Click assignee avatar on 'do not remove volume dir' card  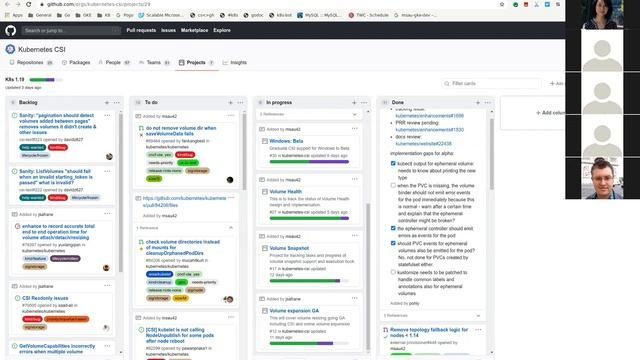[x=230, y=180]
